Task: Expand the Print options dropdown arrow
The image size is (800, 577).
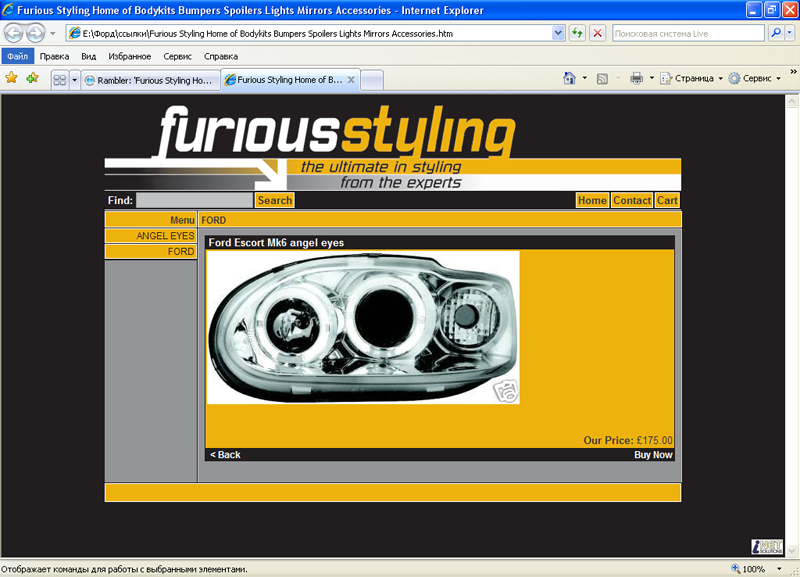Action: [x=652, y=78]
